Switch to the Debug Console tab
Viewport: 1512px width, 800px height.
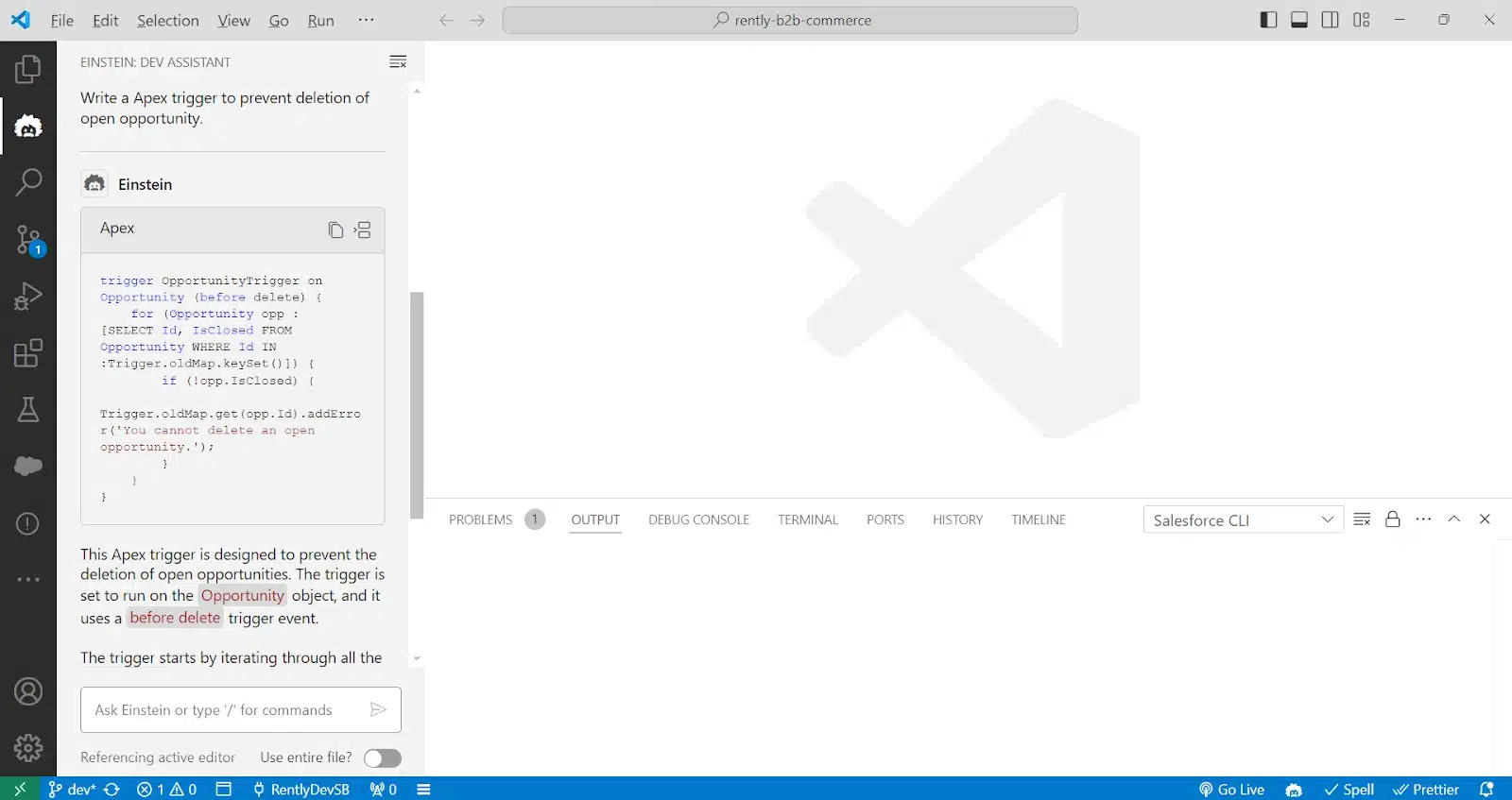[698, 519]
